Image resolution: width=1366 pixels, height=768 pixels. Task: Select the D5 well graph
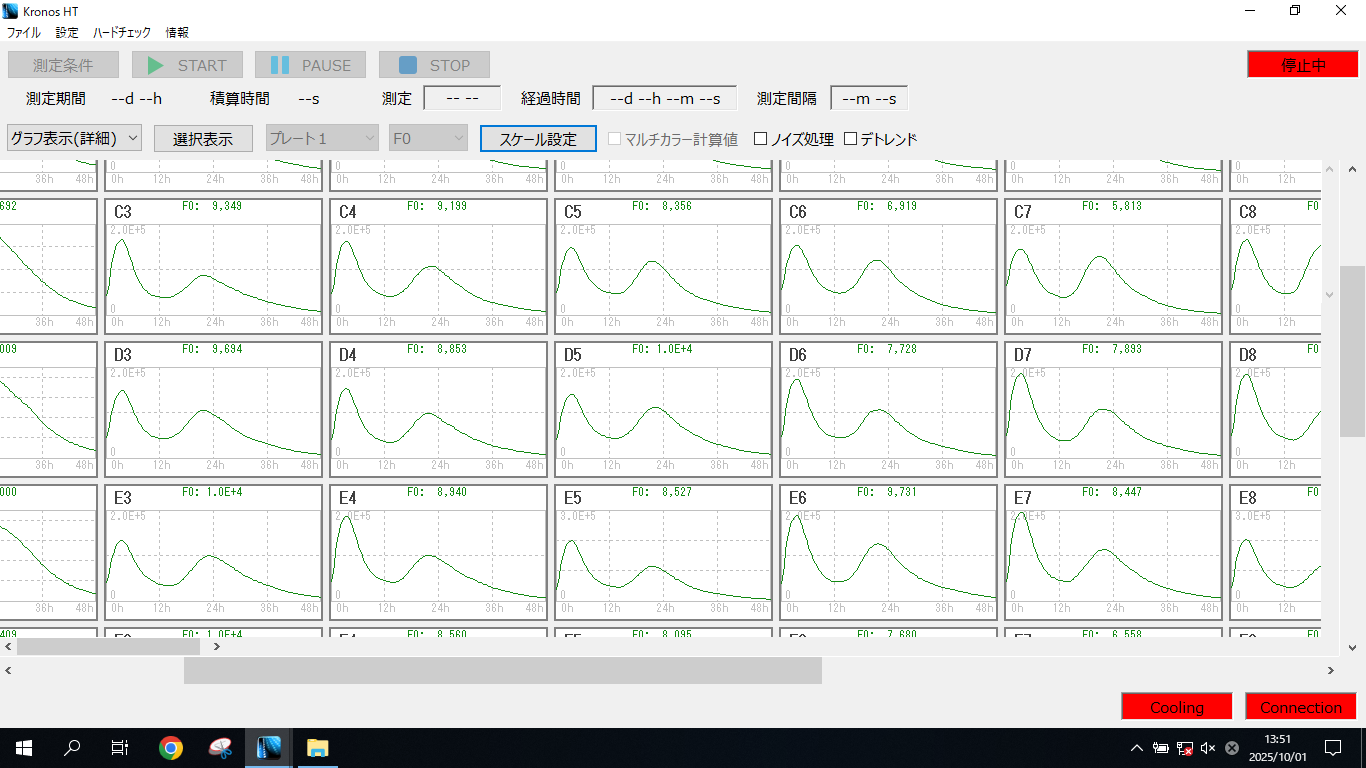[x=664, y=409]
